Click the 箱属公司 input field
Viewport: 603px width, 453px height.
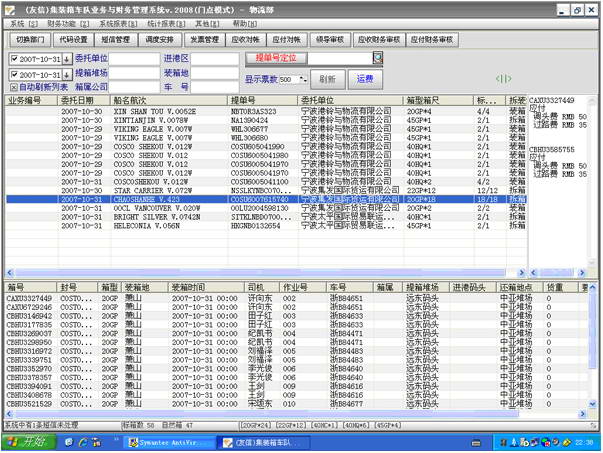tap(134, 87)
